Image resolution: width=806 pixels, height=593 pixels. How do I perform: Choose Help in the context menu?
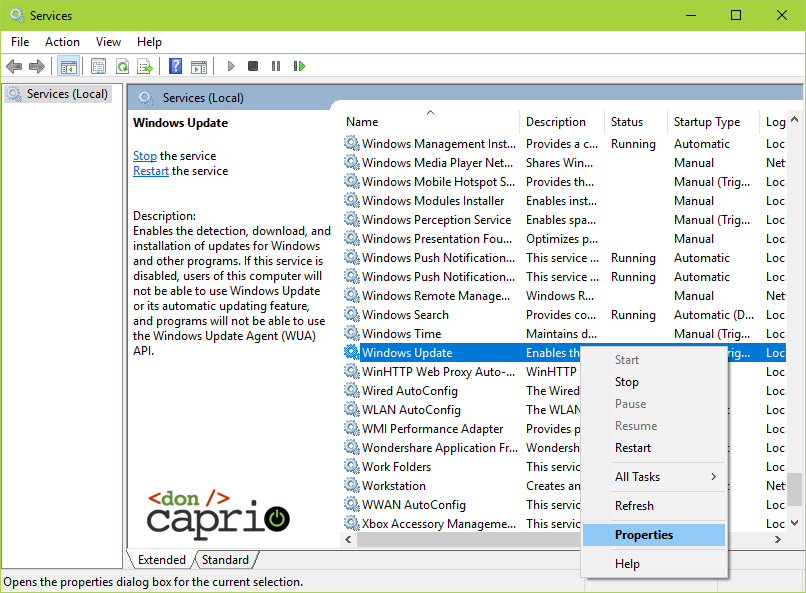point(654,564)
